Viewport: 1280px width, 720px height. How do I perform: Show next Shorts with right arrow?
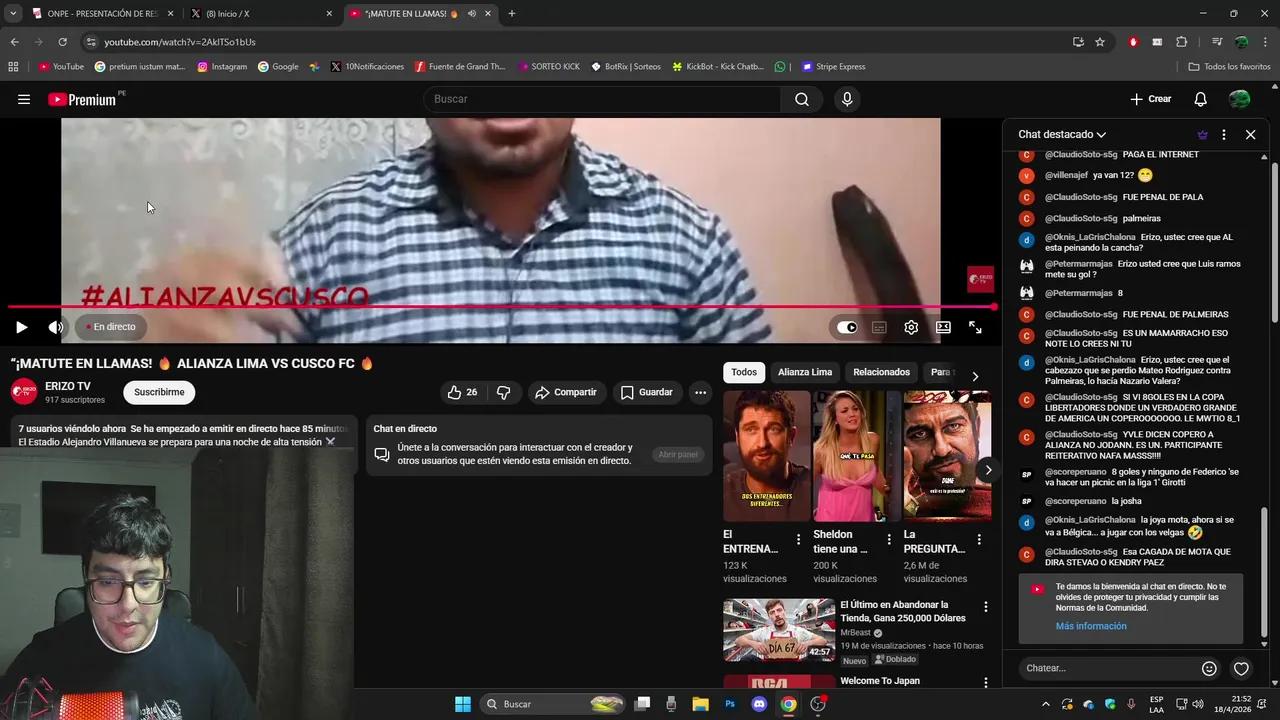coord(988,470)
